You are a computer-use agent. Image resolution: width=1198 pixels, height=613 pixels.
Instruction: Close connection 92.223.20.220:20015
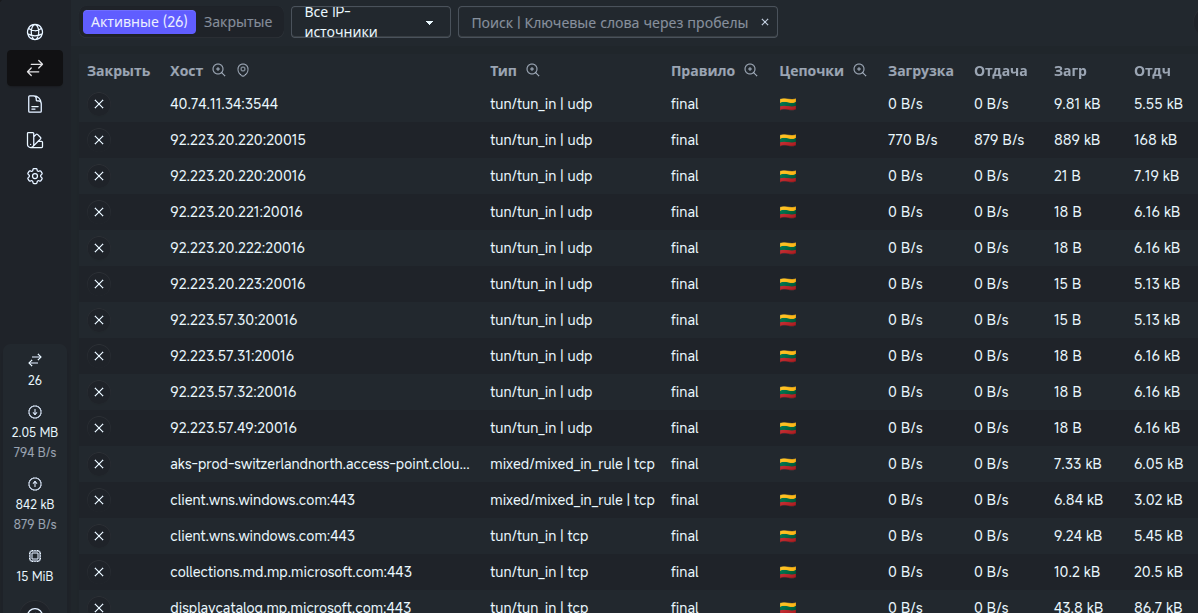[x=99, y=140]
